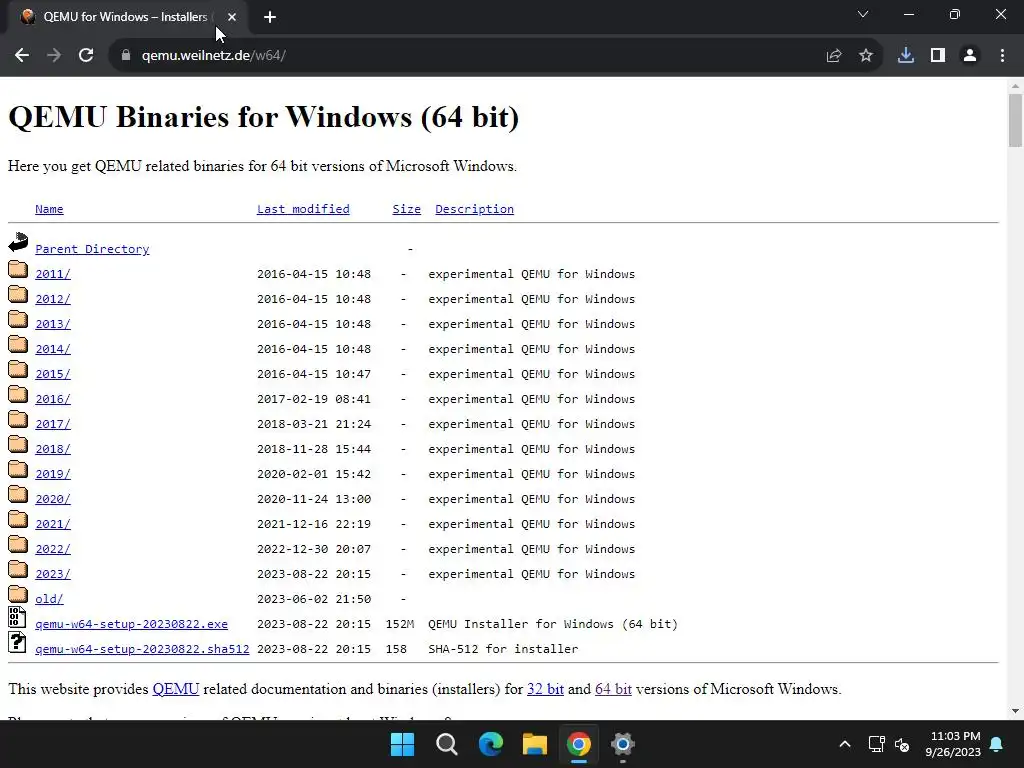Open the Parent Directory link
The image size is (1024, 768).
point(92,249)
